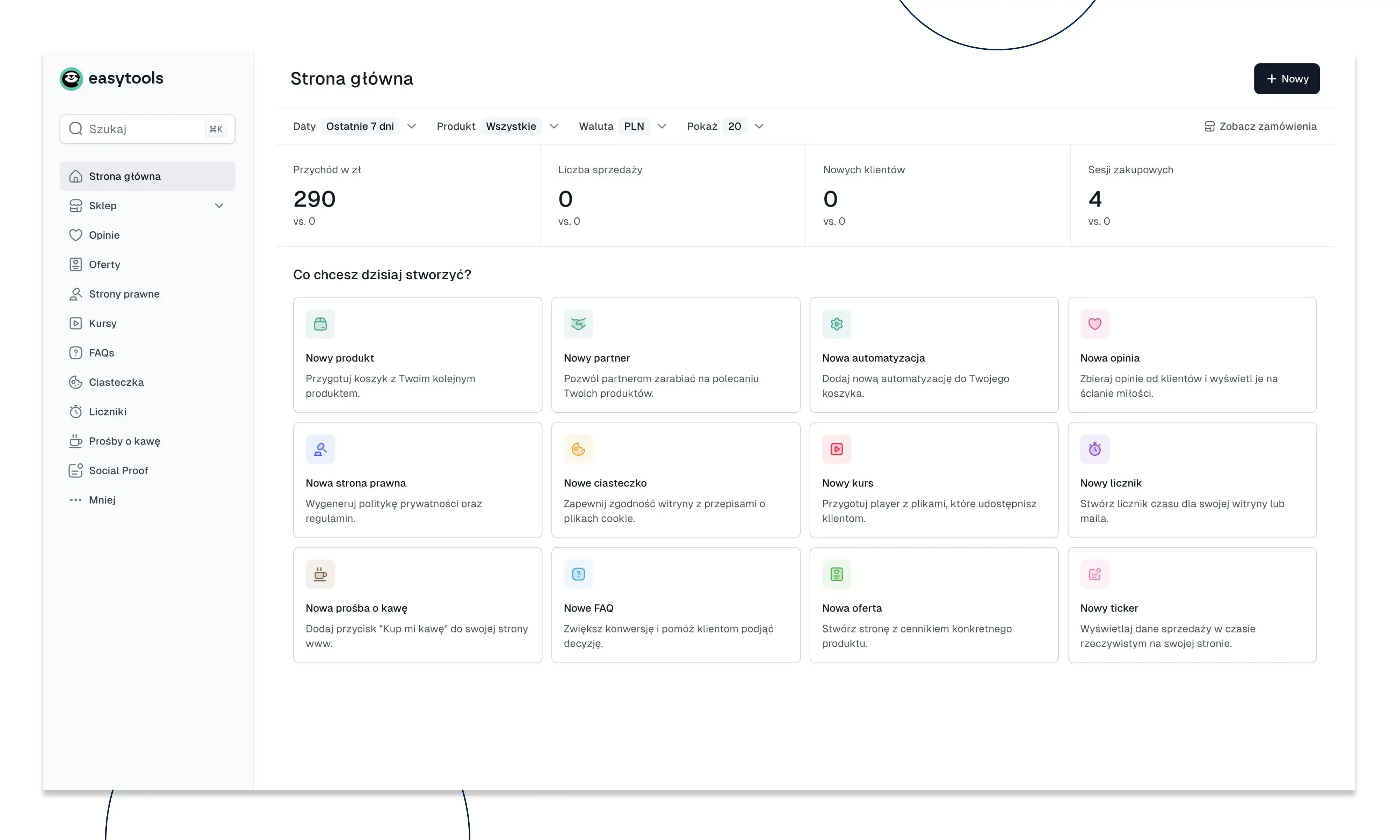Go to Ciasteczka in the sidebar
1400x840 pixels.
click(116, 382)
